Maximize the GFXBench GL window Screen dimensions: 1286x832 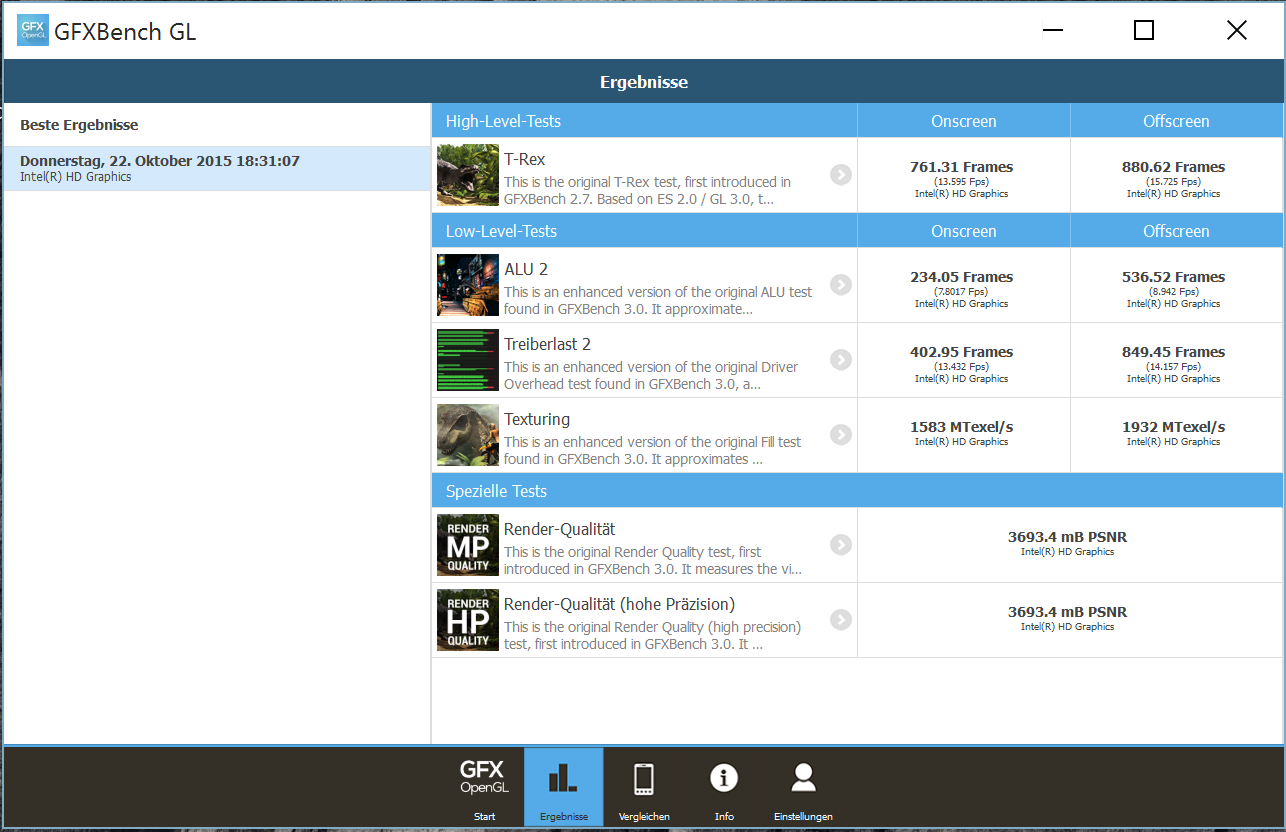[1144, 30]
